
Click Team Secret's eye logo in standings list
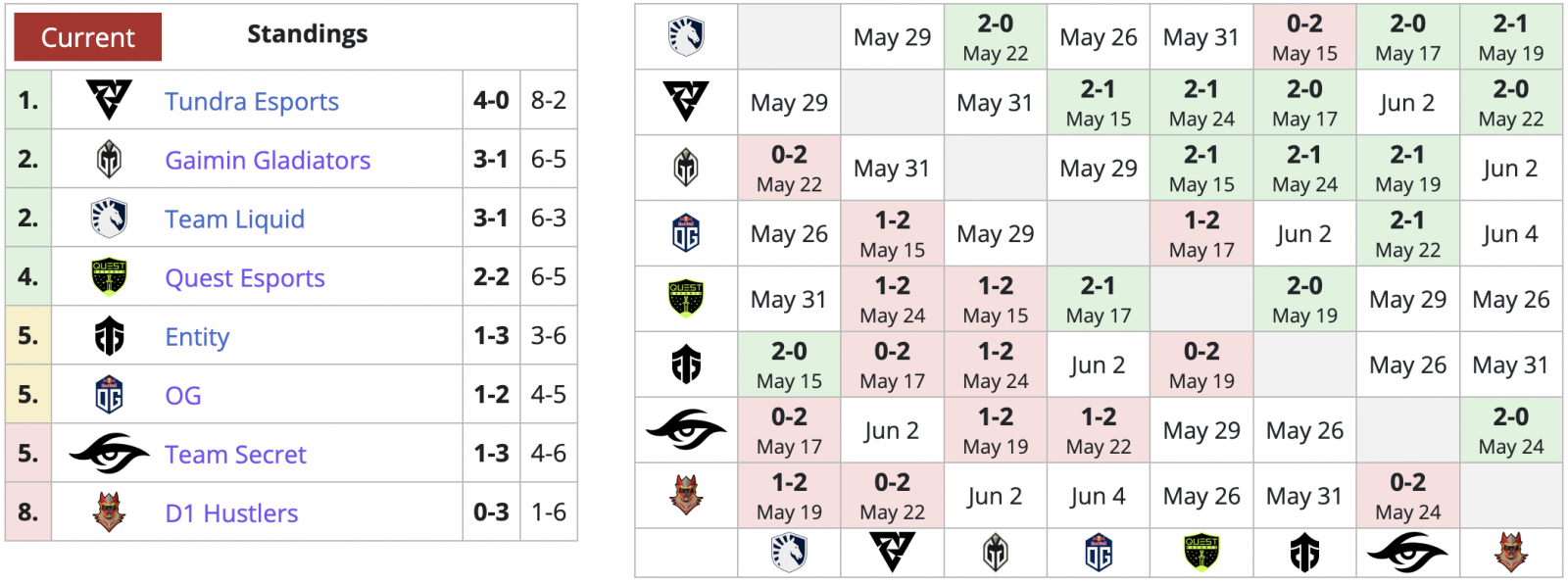[109, 454]
